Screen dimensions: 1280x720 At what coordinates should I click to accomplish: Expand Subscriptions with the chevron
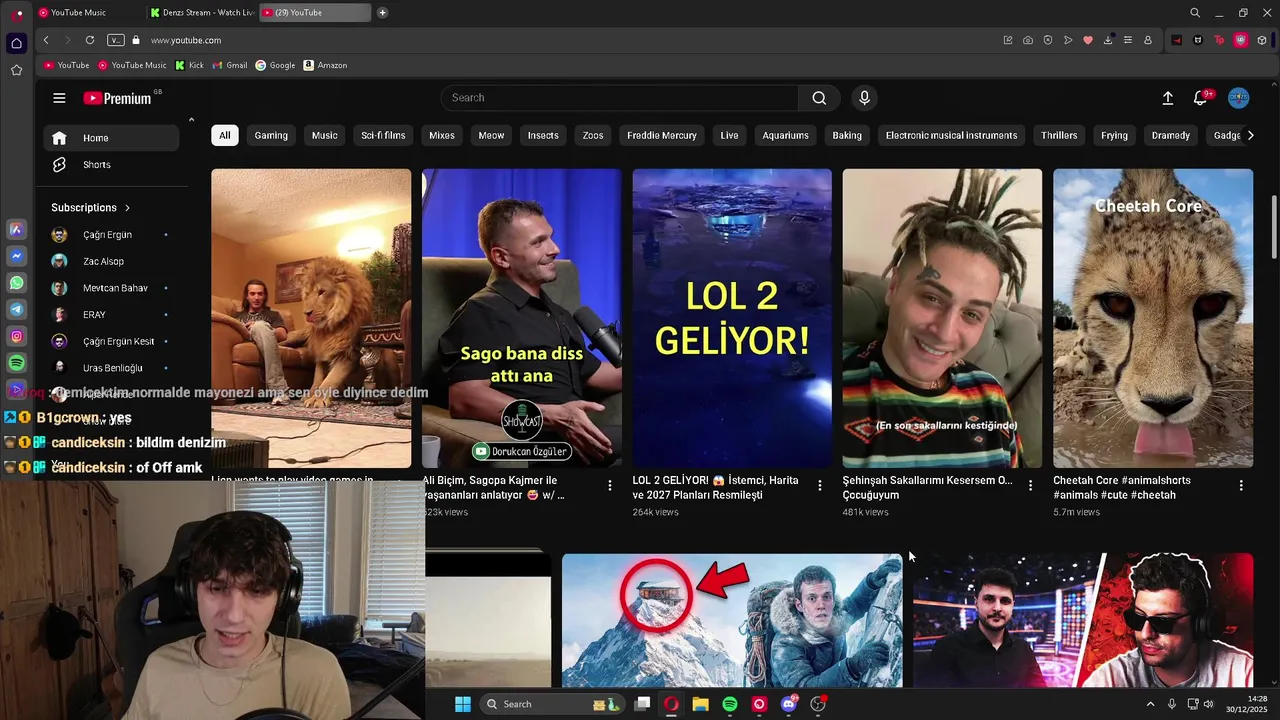point(127,208)
